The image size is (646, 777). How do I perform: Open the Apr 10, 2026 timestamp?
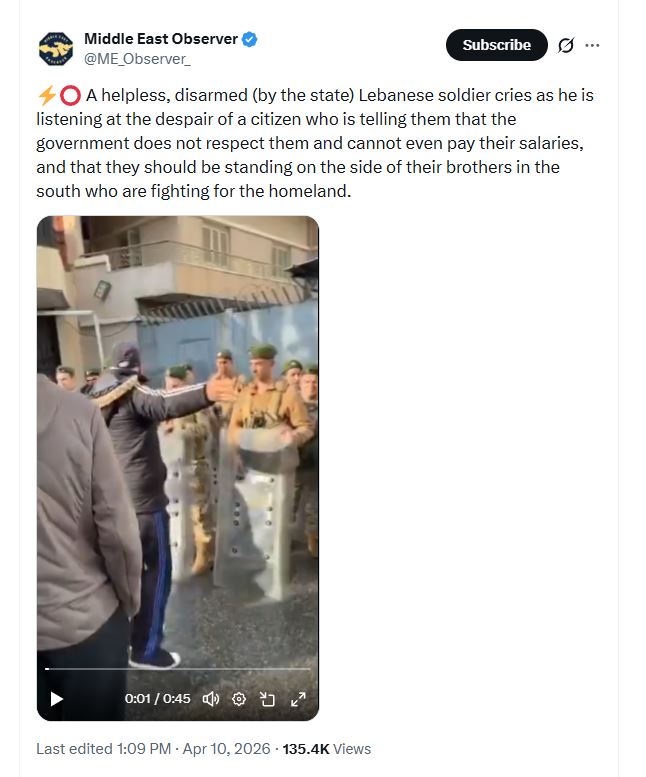226,749
